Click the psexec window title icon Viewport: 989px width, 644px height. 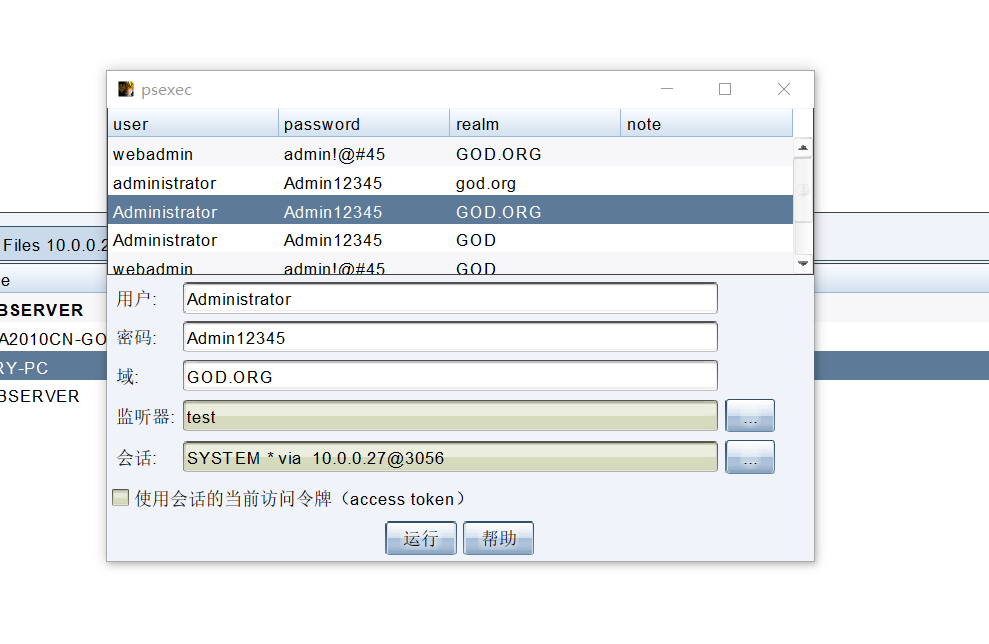point(126,89)
